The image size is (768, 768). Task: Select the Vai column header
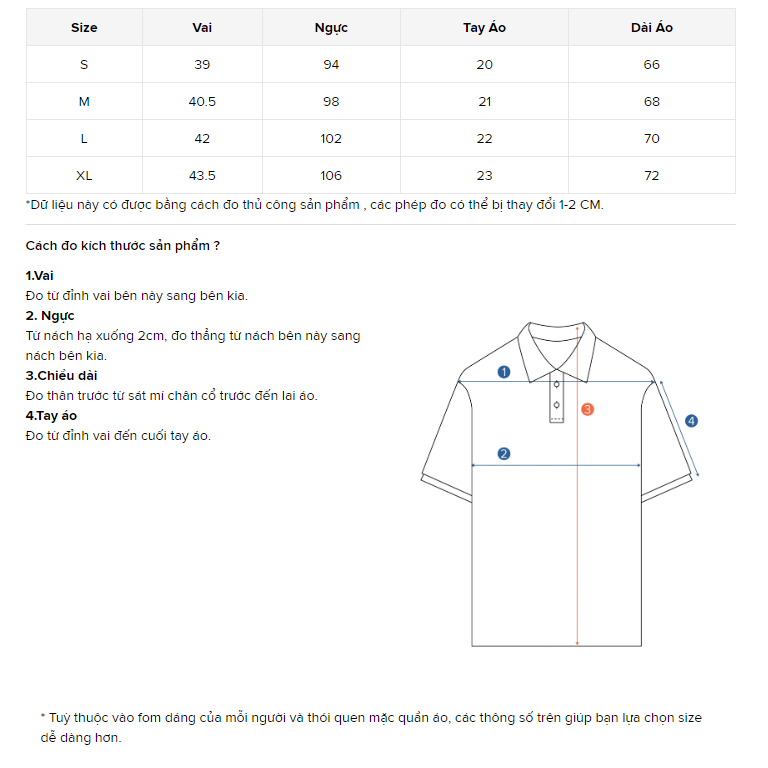tap(202, 28)
